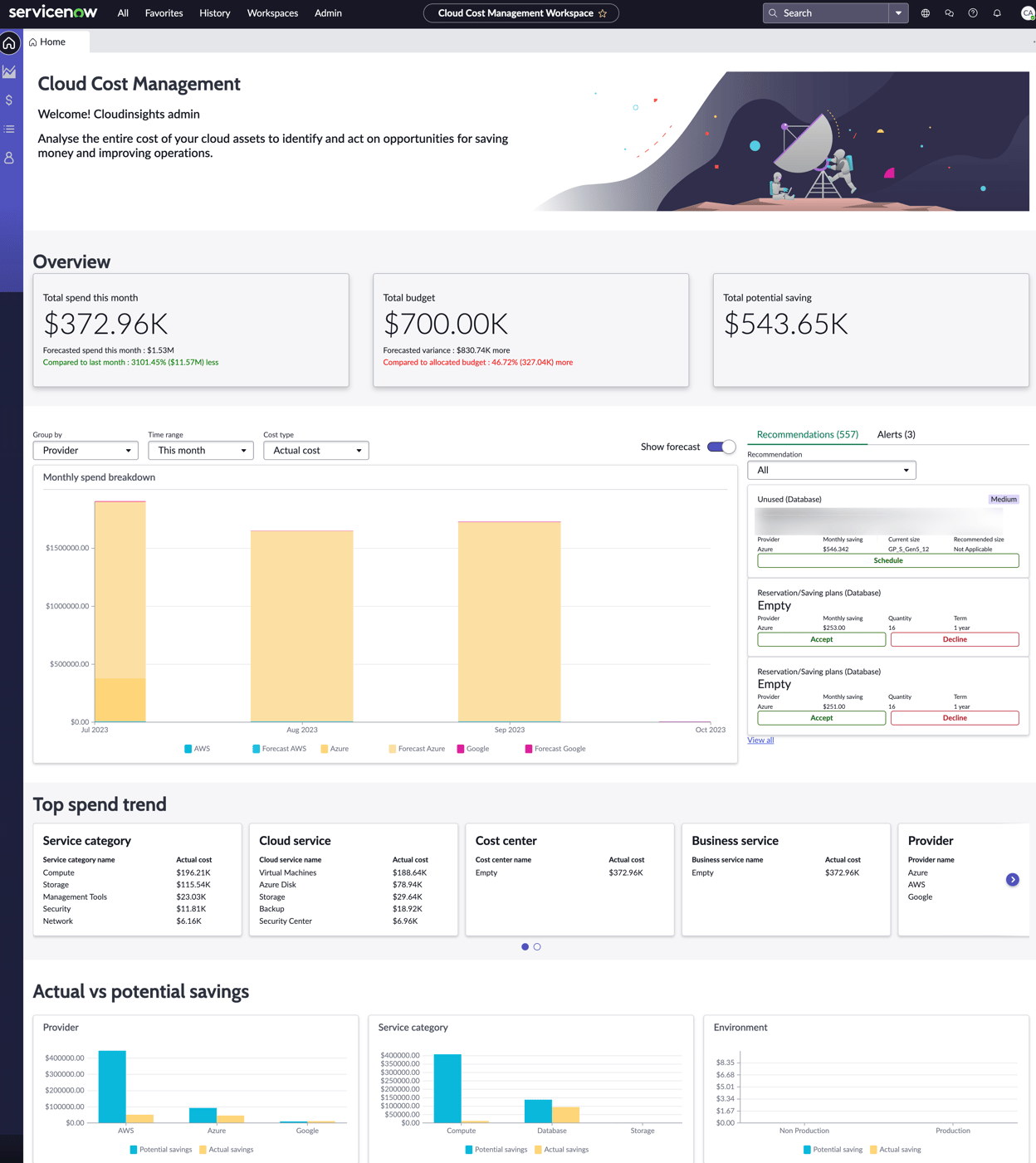Click the View all recommendations link
Screen dimensions: 1036x1163
[760, 740]
